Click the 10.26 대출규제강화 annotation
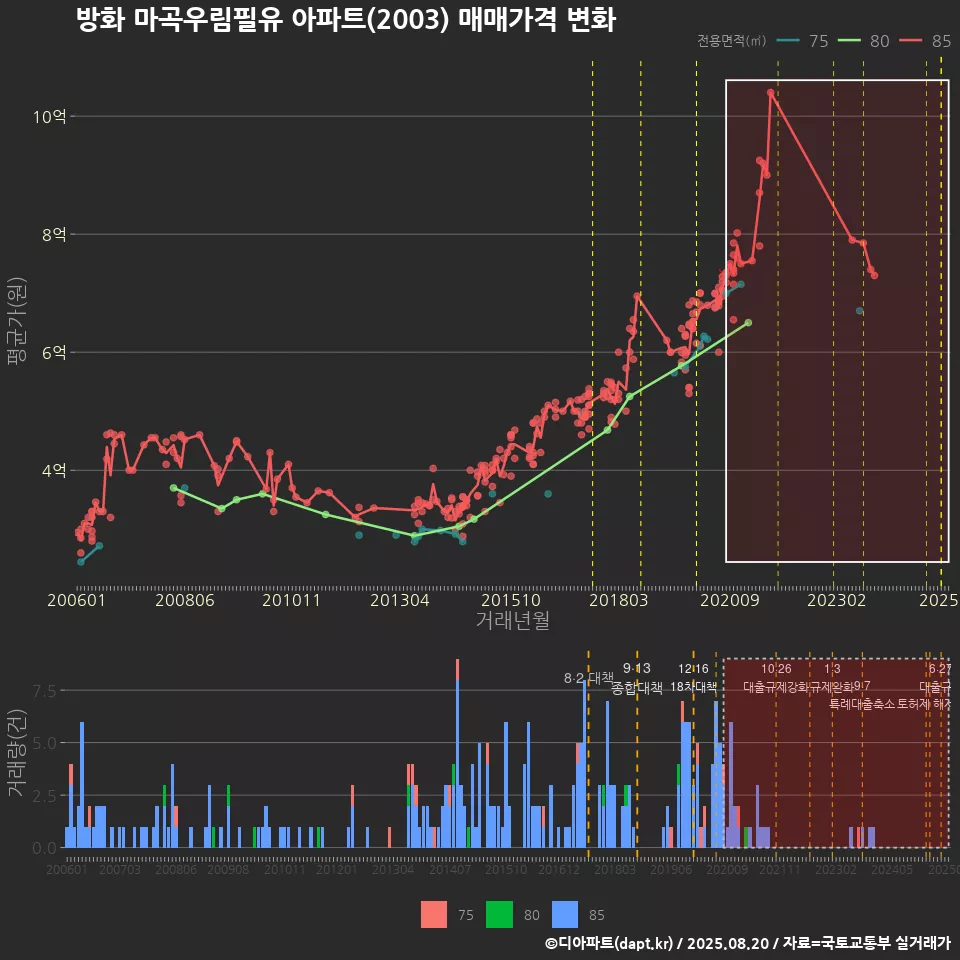This screenshot has height=960, width=960. 776,678
